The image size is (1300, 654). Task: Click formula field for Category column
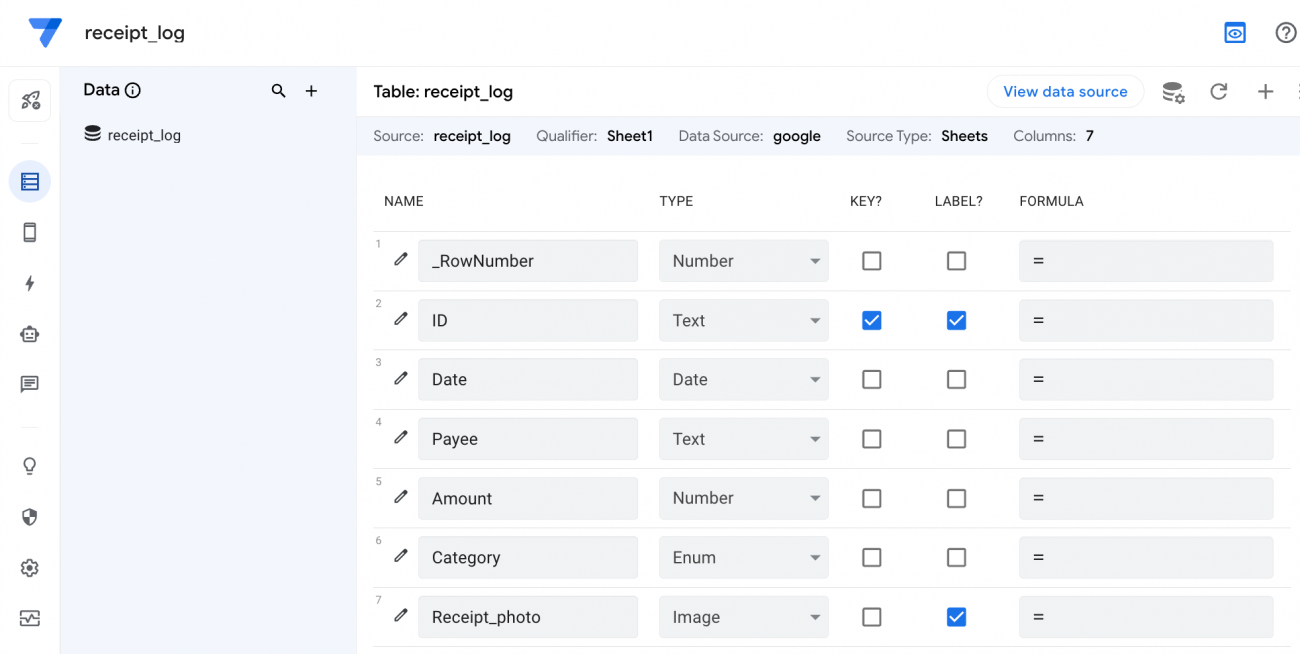1146,558
